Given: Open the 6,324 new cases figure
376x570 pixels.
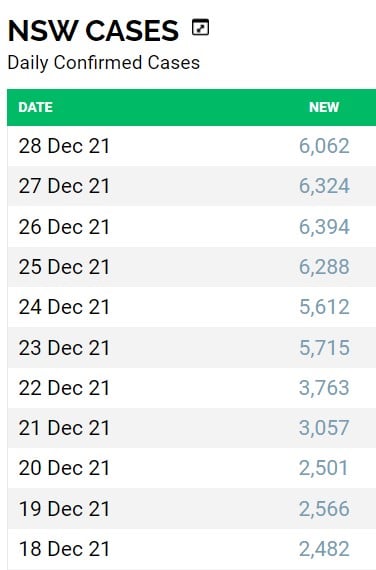Looking at the screenshot, I should (x=324, y=186).
